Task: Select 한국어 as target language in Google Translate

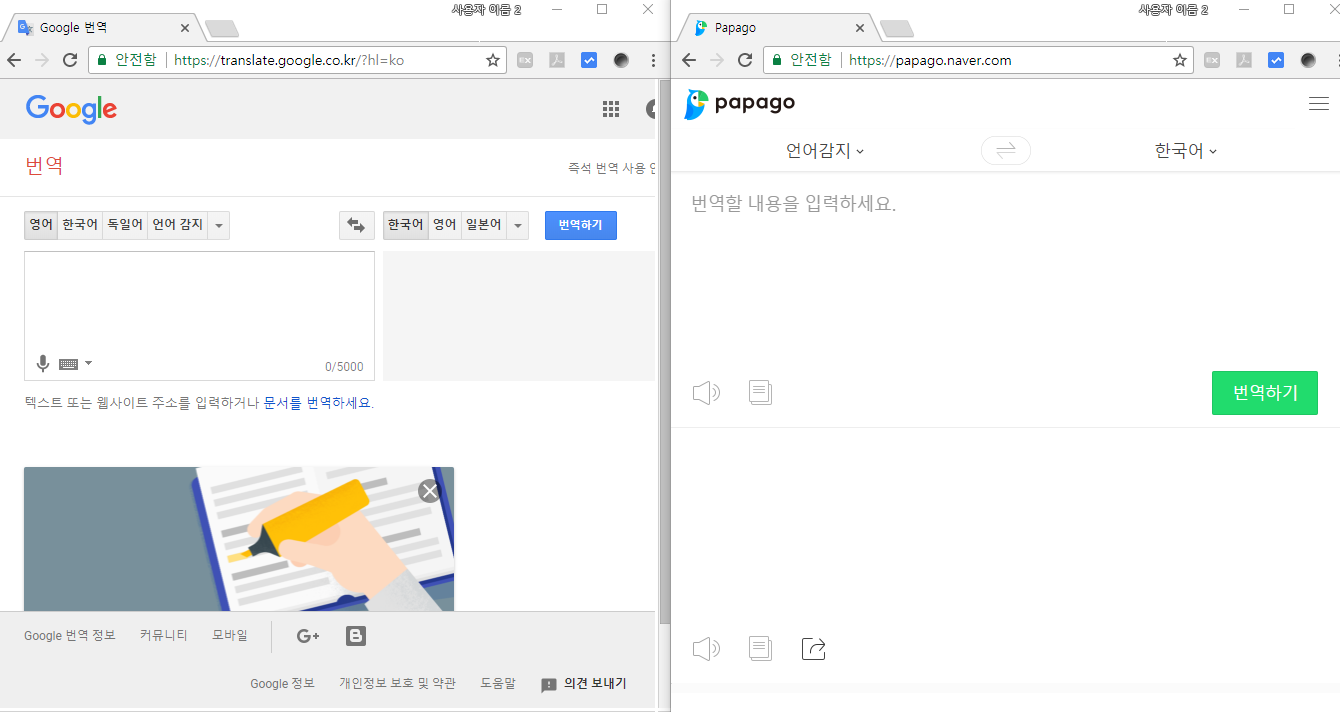Action: 405,225
